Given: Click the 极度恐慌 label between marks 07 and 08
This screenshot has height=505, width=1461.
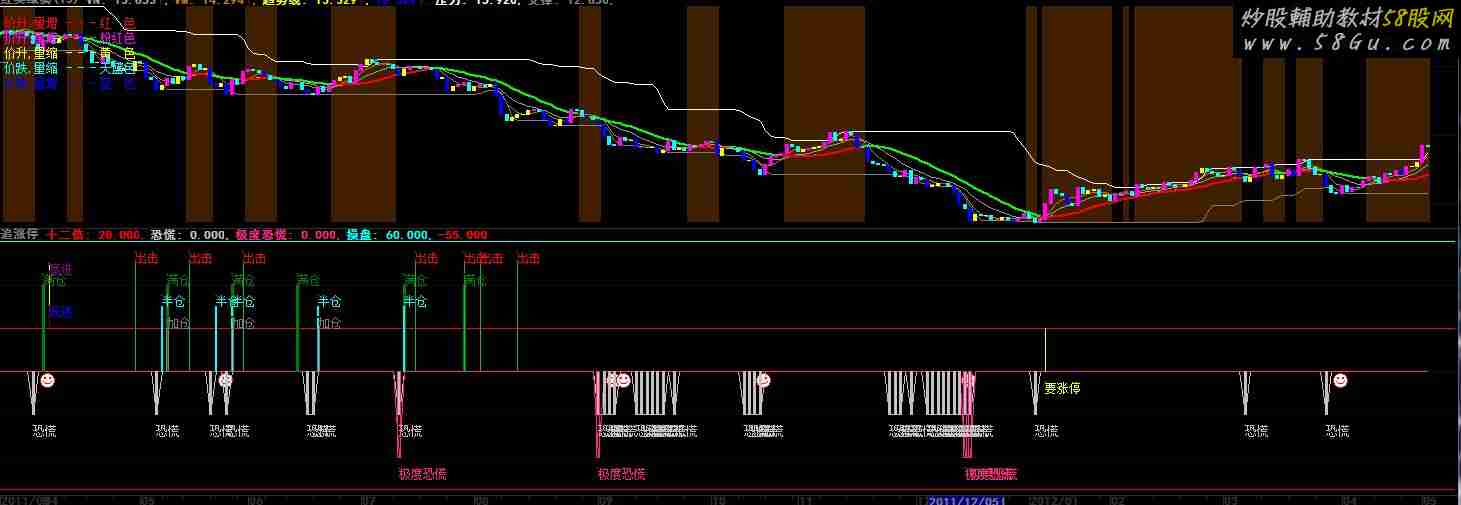Looking at the screenshot, I should pos(422,473).
